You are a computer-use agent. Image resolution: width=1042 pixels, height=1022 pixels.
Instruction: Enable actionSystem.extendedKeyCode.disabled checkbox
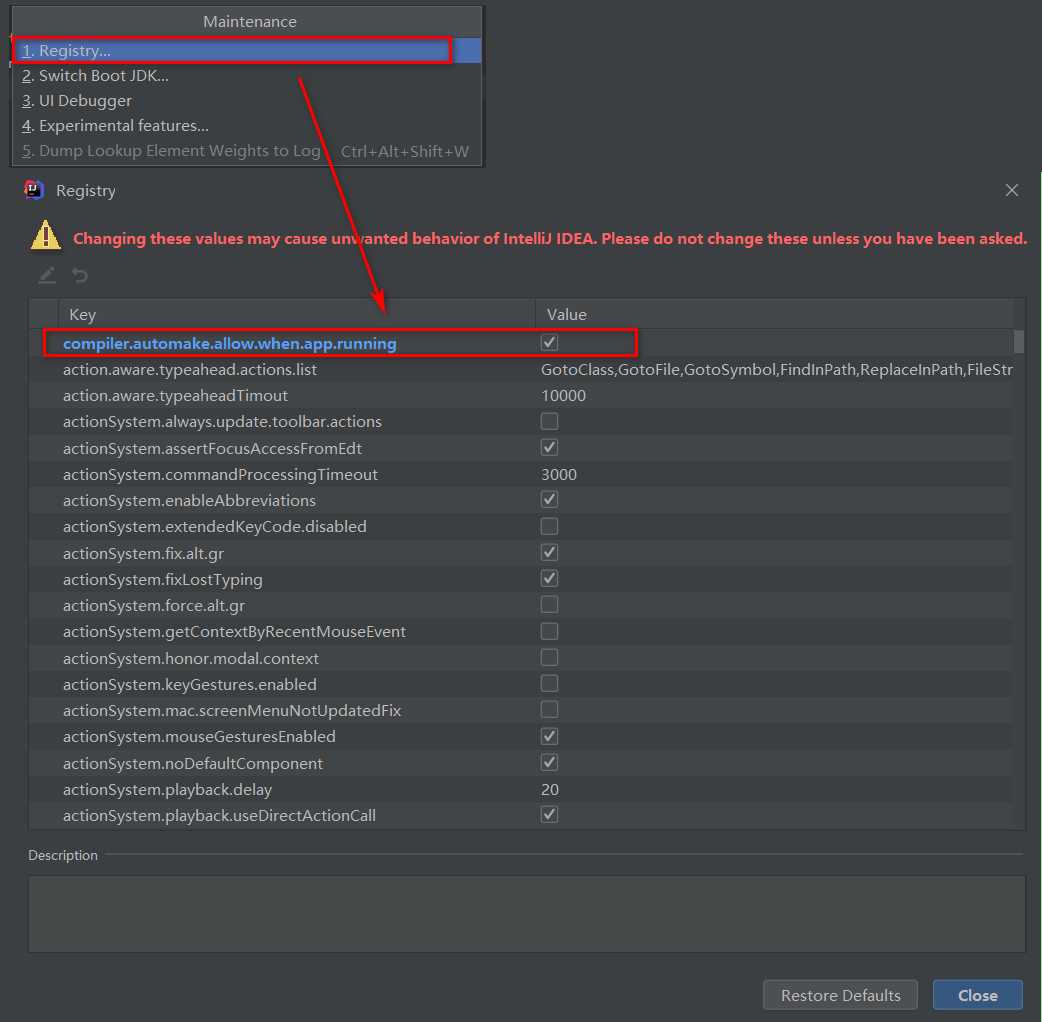[x=550, y=526]
